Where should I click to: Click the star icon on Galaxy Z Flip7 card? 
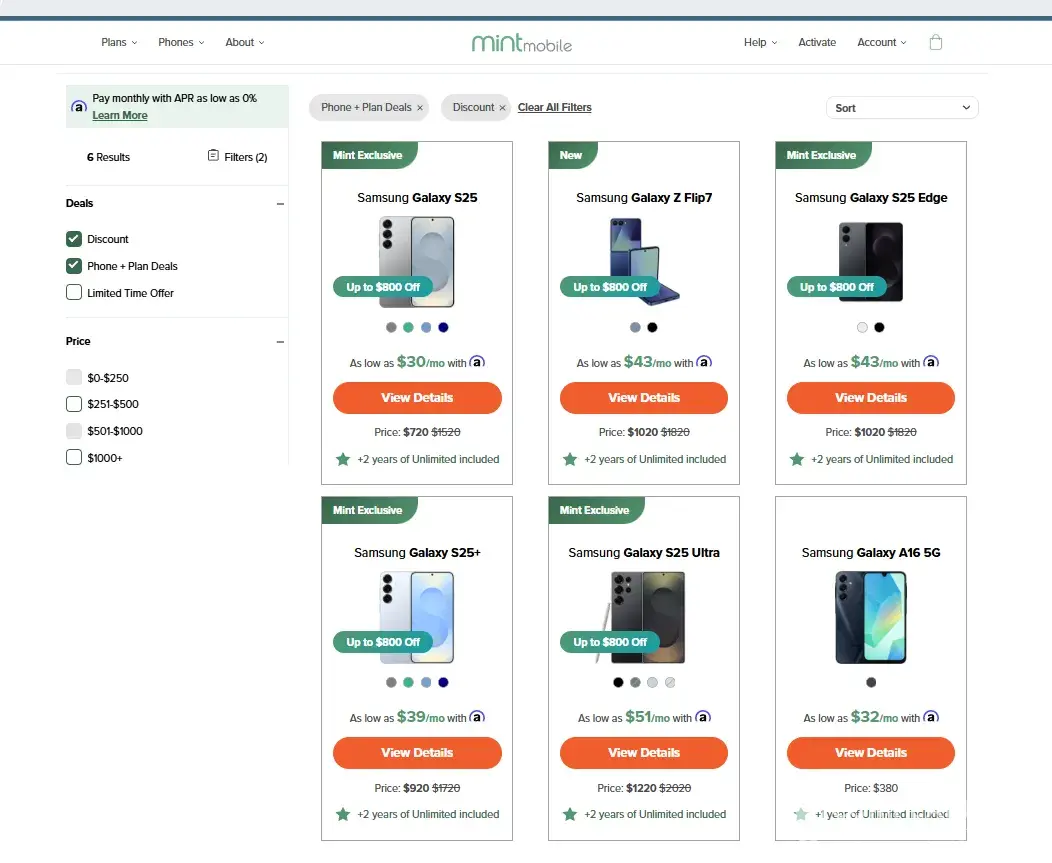[x=570, y=460]
